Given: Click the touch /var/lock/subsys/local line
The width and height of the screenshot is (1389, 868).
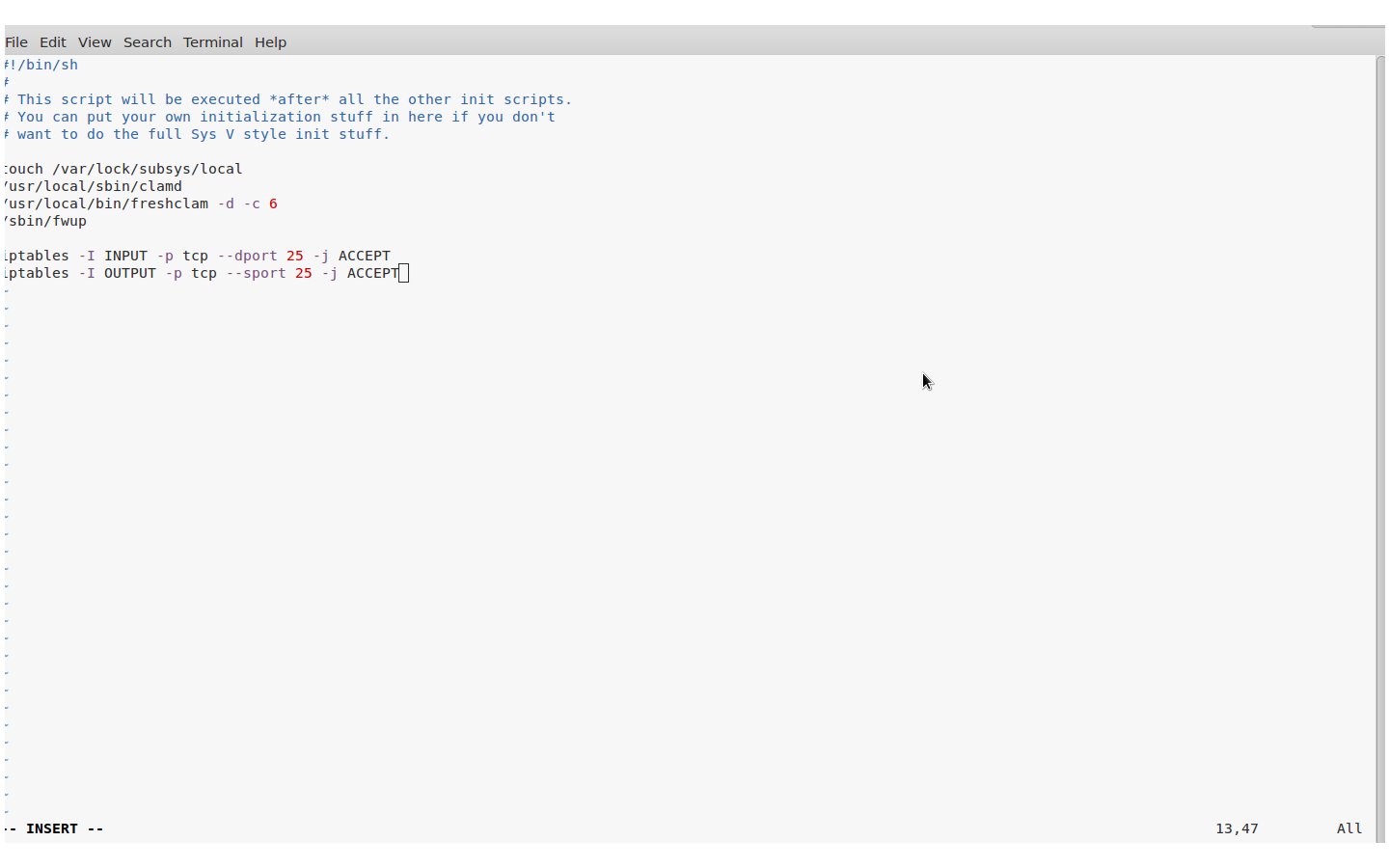Looking at the screenshot, I should tap(121, 169).
